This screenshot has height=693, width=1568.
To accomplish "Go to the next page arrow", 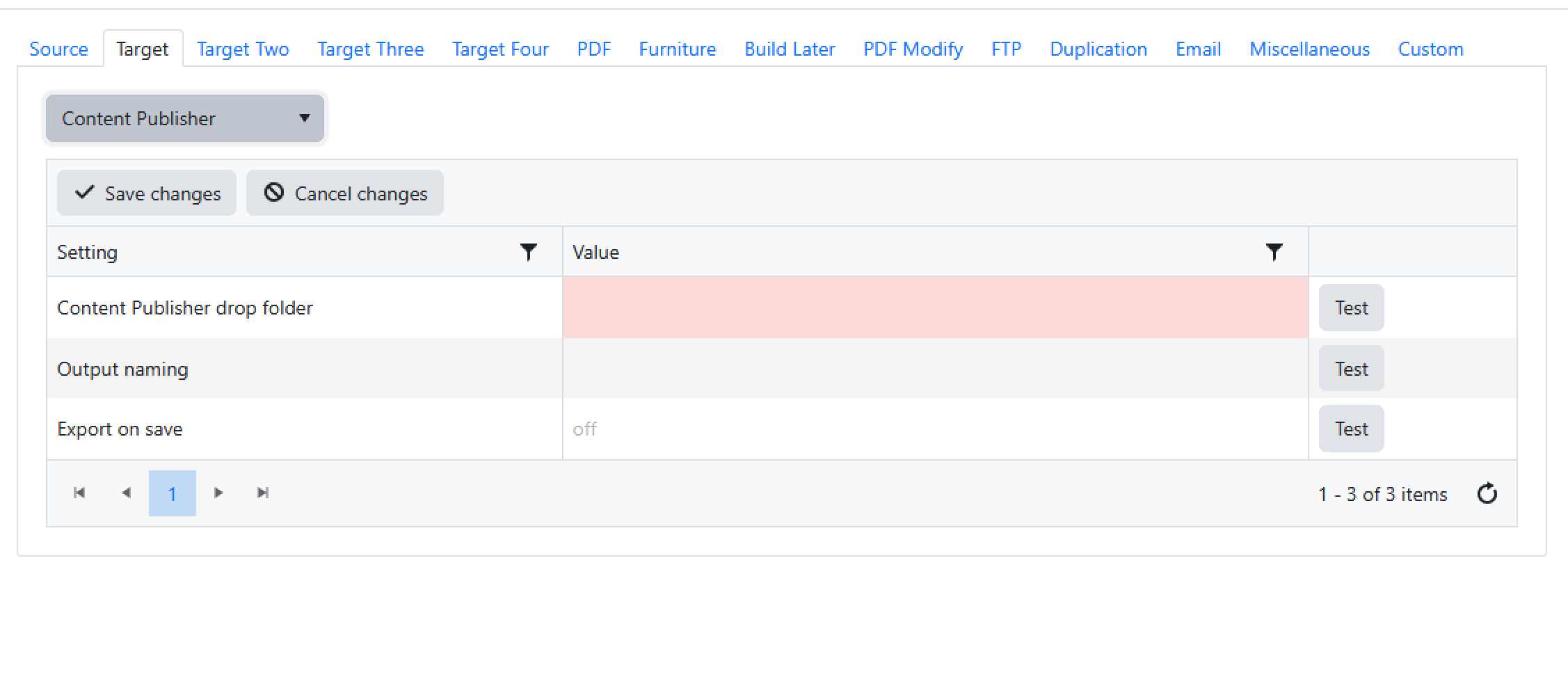I will 218,493.
